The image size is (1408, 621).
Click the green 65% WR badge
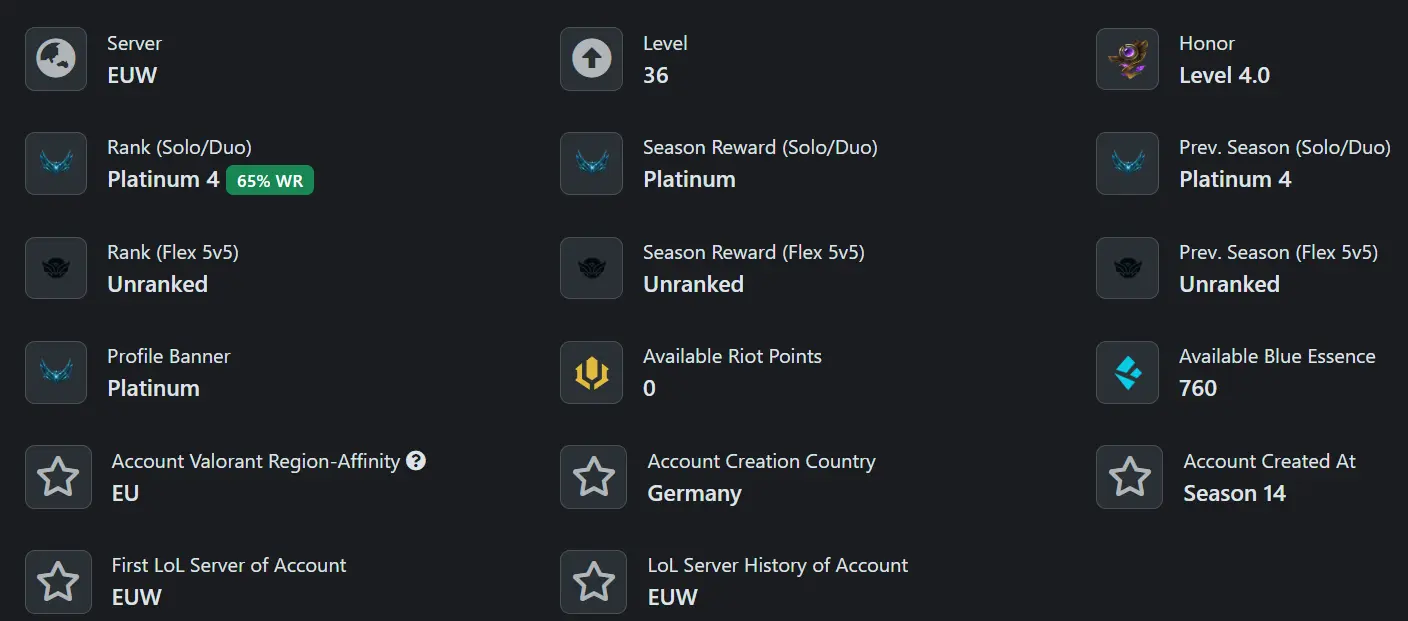click(x=270, y=180)
